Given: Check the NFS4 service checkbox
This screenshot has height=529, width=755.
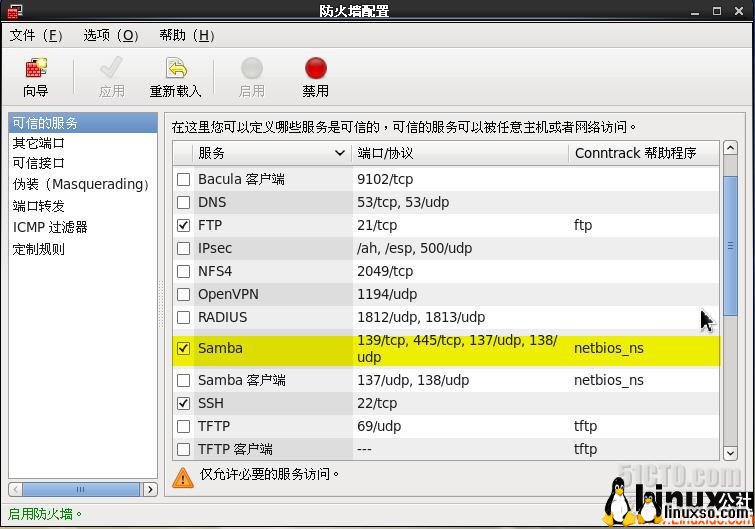Looking at the screenshot, I should (x=183, y=271).
